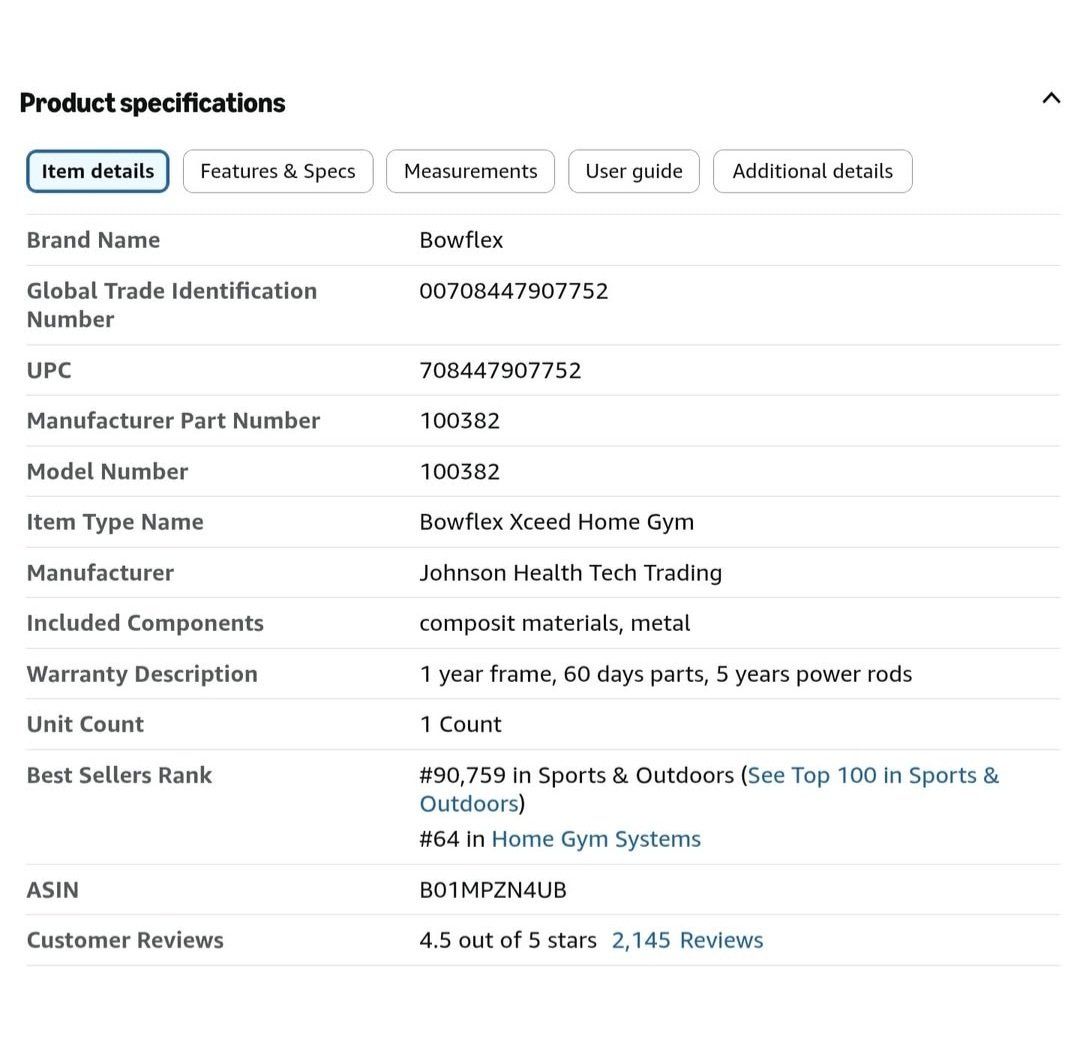
Task: Open the 2,145 Reviews link
Action: pyautogui.click(x=687, y=940)
